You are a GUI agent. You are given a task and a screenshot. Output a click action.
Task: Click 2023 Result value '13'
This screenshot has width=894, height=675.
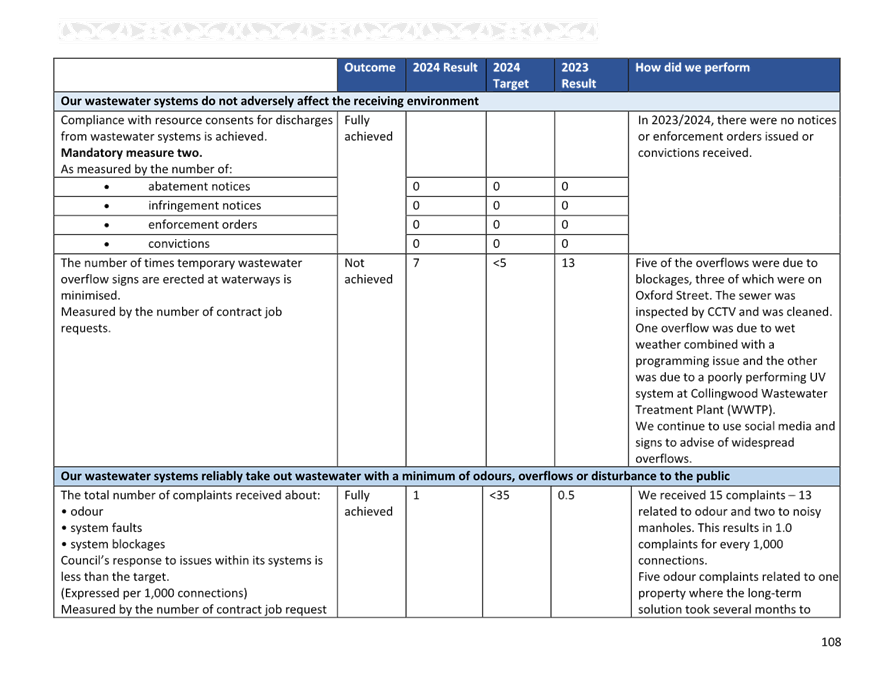pos(568,263)
